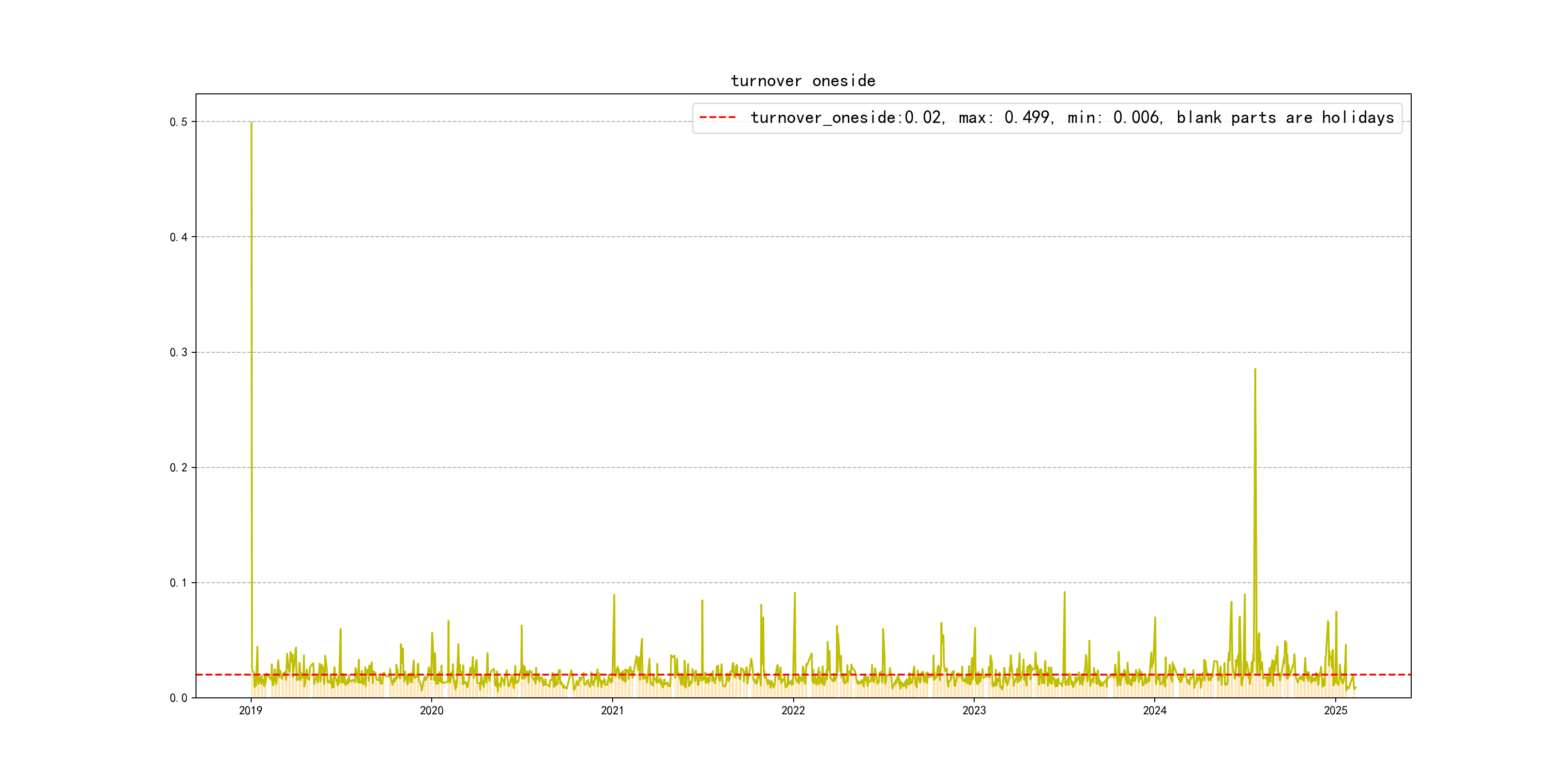Select the 2020 x-axis tick label

point(432,710)
